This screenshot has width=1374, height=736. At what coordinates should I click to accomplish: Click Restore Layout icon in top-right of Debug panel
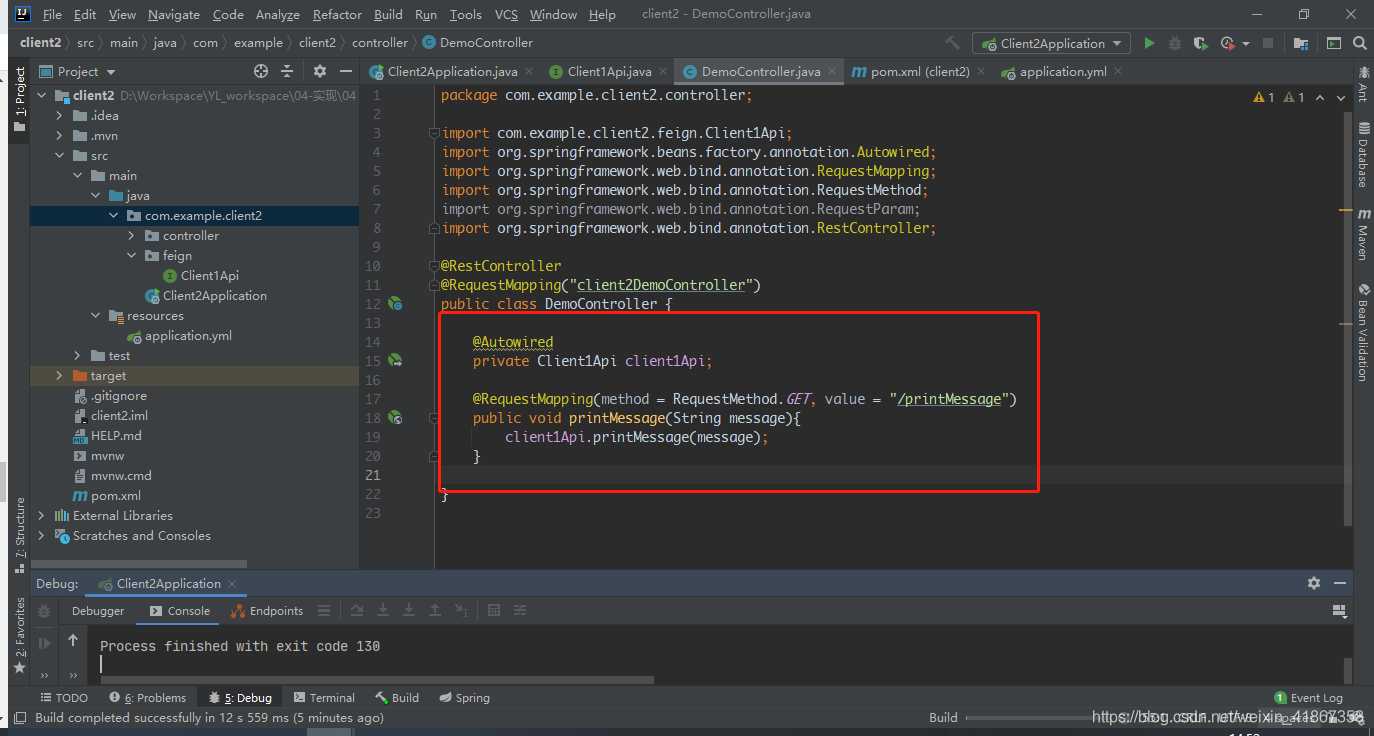click(x=1340, y=611)
